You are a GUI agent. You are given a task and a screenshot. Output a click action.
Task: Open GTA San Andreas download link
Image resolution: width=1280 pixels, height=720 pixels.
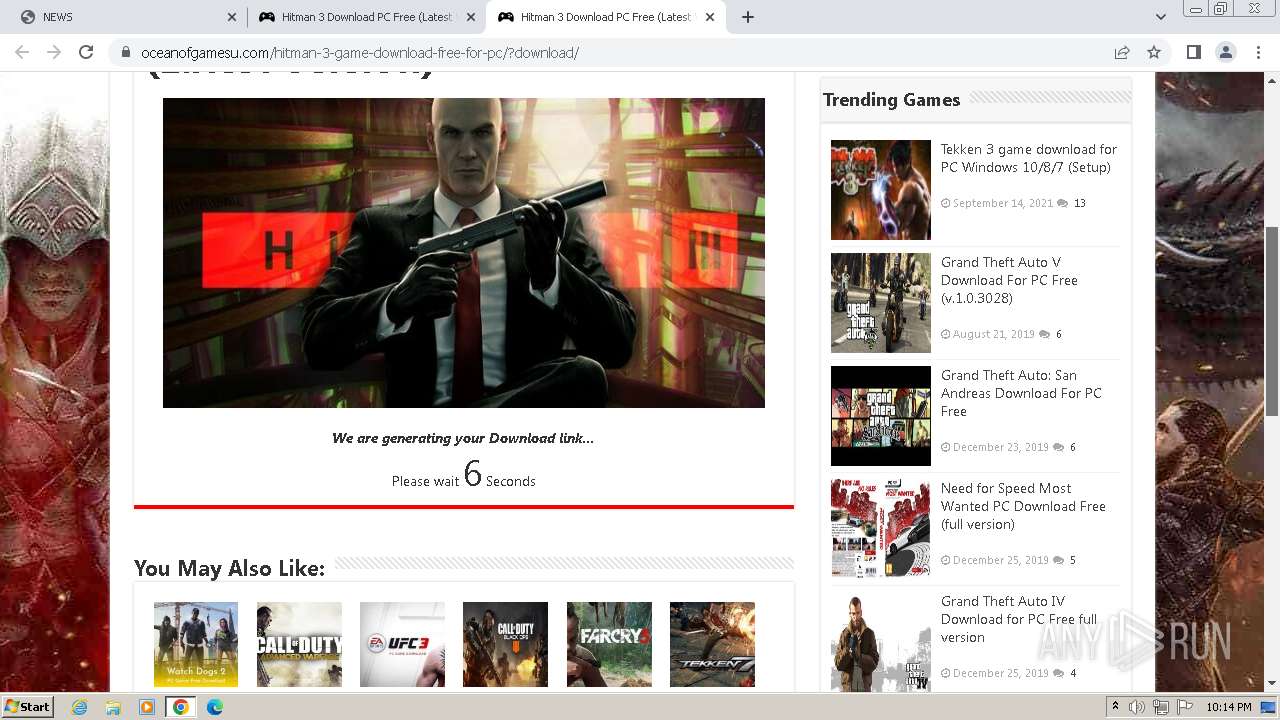tap(1021, 393)
